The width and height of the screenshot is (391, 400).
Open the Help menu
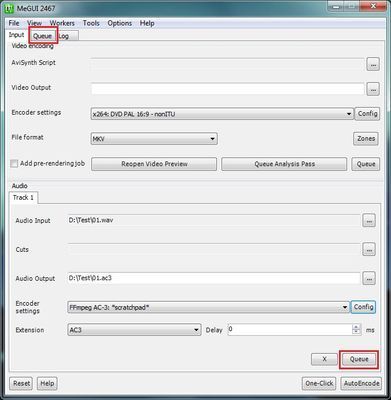(x=147, y=23)
